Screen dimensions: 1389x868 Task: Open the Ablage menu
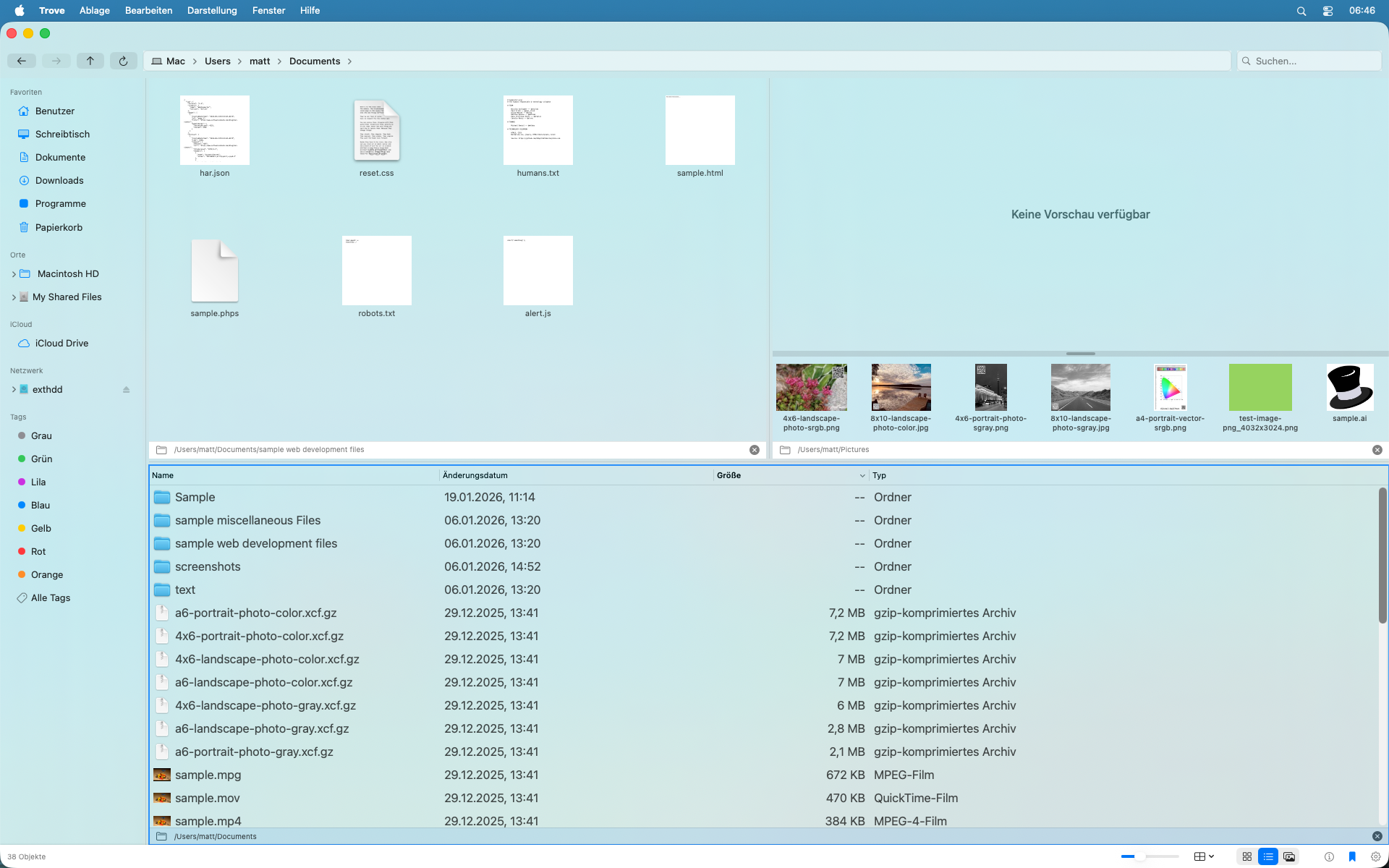pos(95,10)
